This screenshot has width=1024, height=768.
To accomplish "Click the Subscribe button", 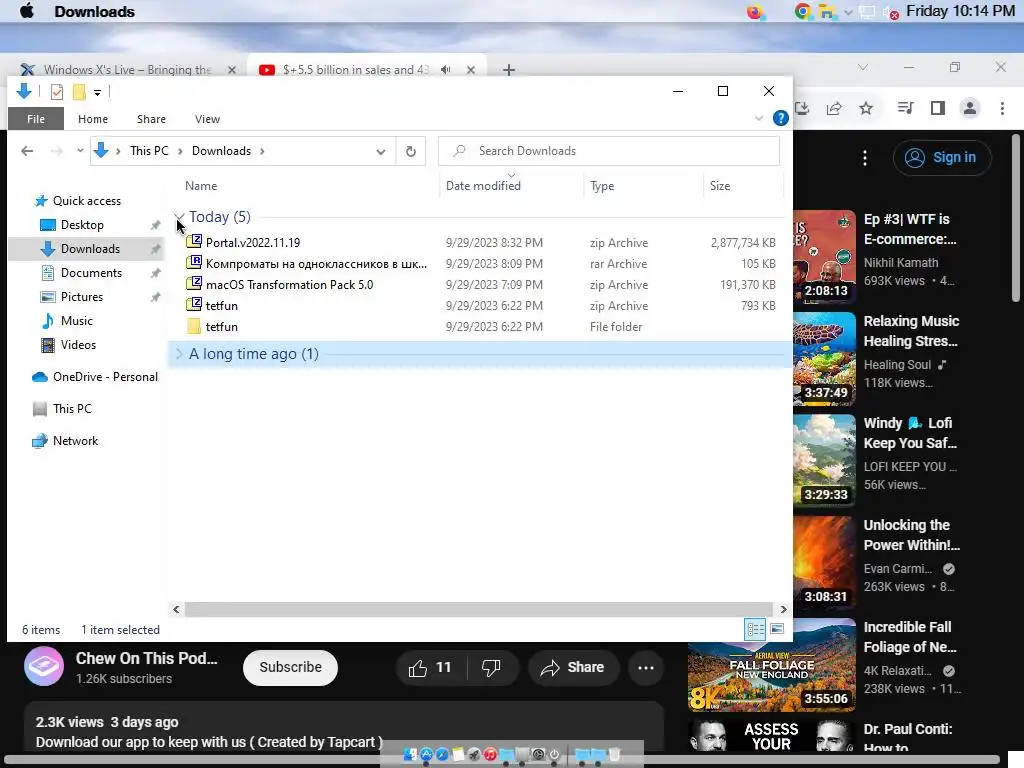I will click(291, 667).
